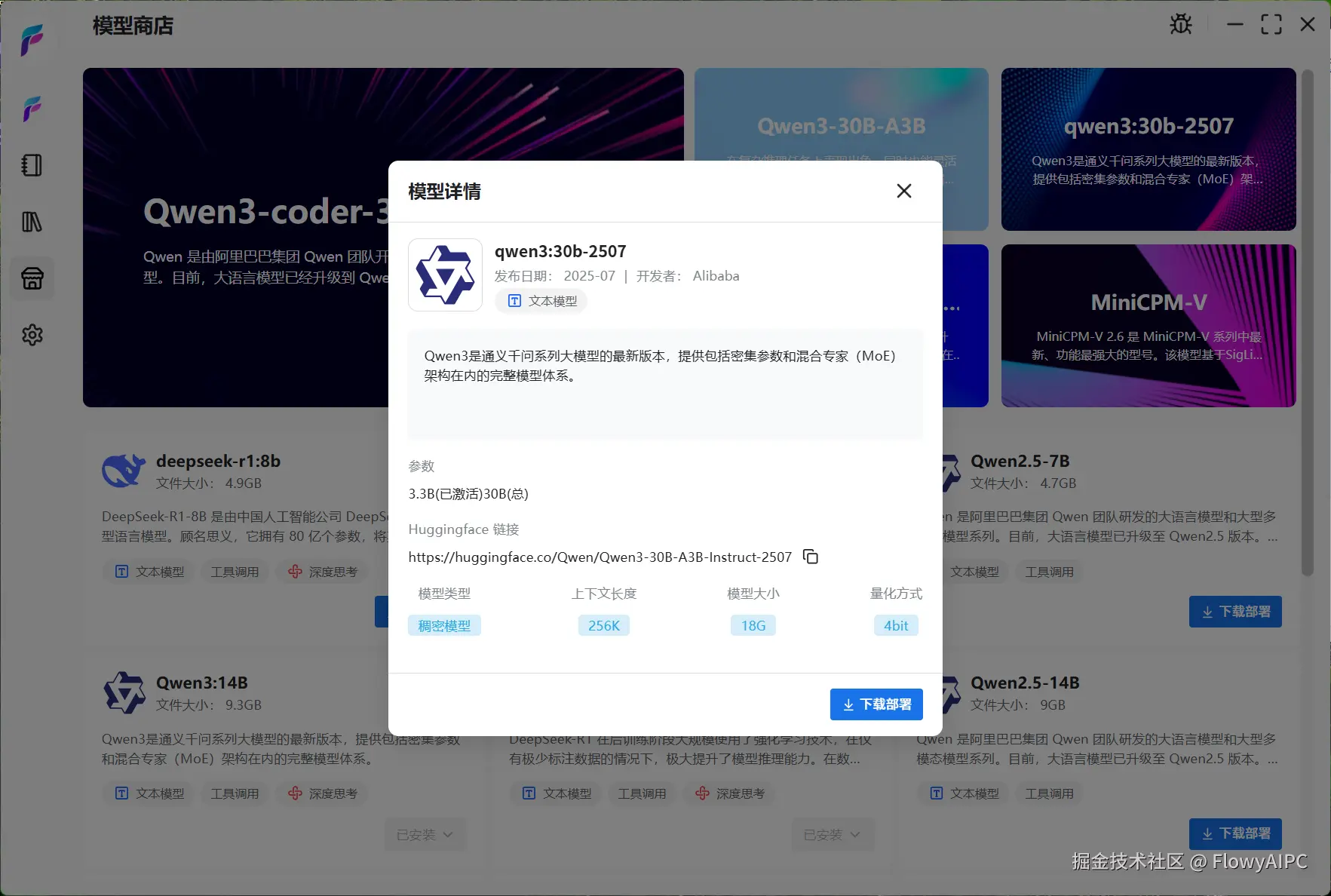Screen dimensions: 1331x896
Task: Click the Qwen3:14B model name
Action: coord(202,683)
